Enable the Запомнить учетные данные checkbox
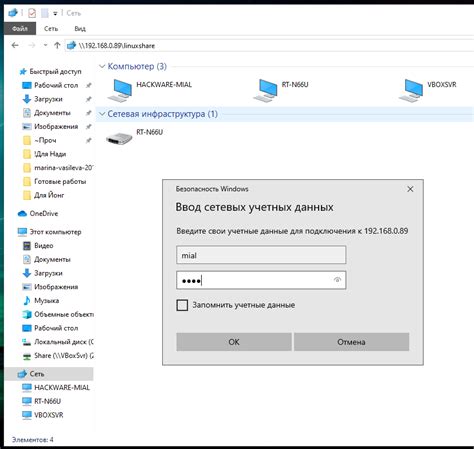This screenshot has width=474, height=449. [182, 305]
